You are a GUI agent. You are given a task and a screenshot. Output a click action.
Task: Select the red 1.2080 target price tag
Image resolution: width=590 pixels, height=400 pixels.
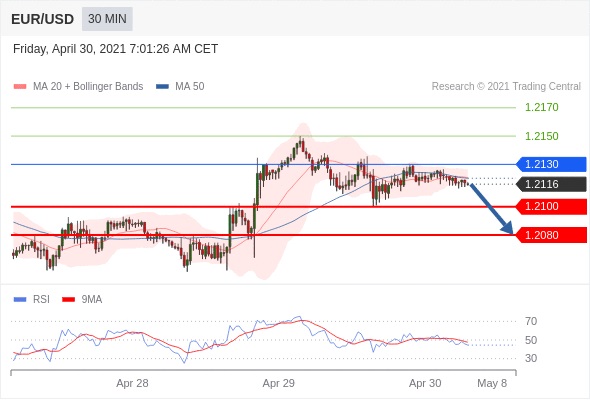551,235
